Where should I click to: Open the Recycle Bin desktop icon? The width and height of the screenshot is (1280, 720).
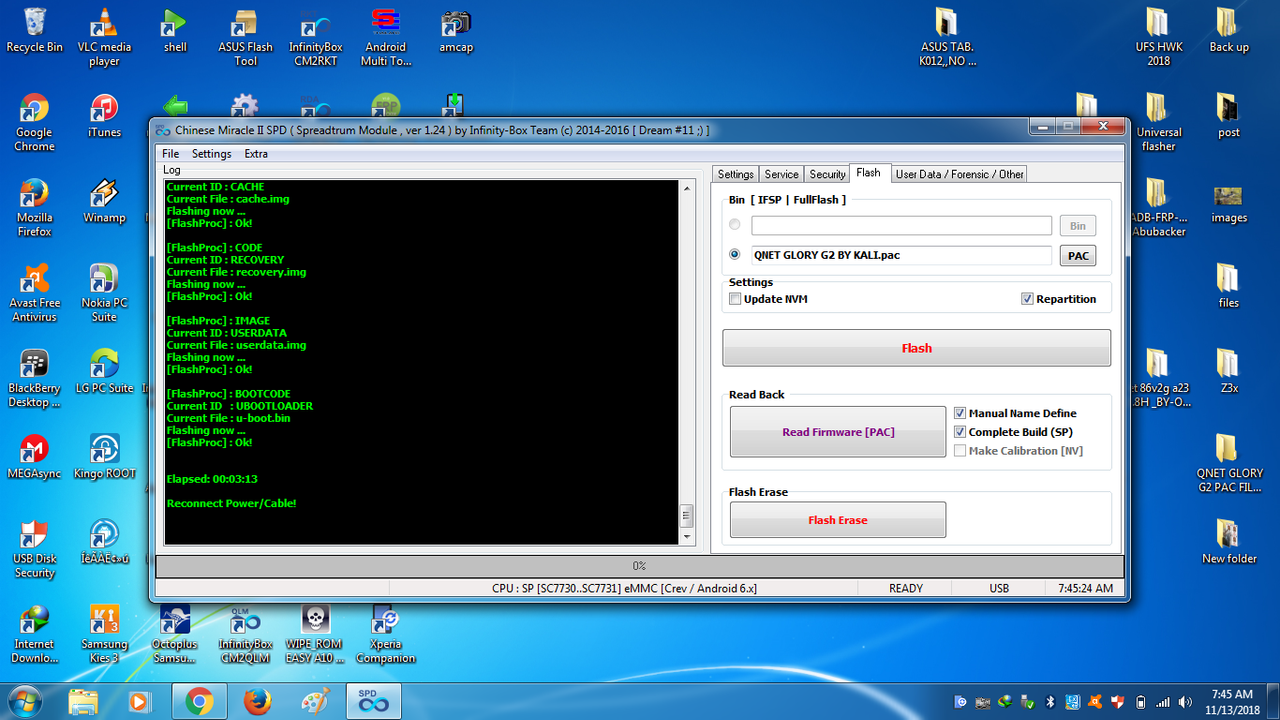tap(34, 30)
